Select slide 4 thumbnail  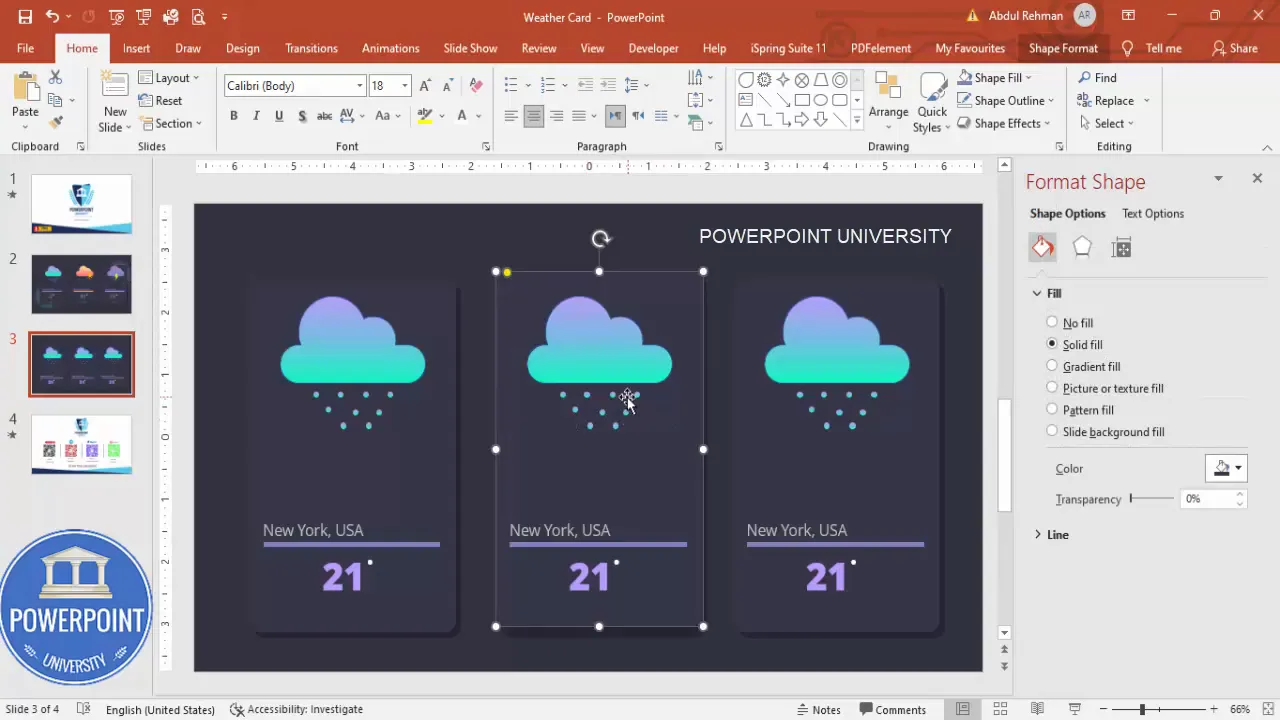coord(81,444)
